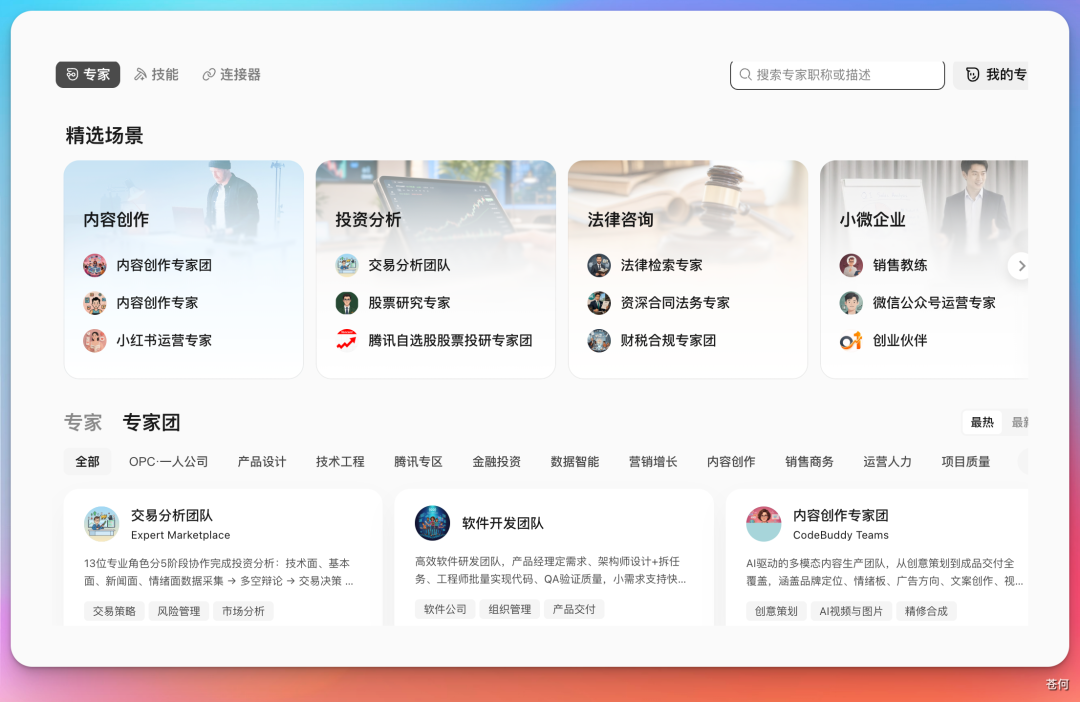Click the 内容创作专家团 avatar in 内容创作 card
Screen dimensions: 1080x702
tap(95, 265)
